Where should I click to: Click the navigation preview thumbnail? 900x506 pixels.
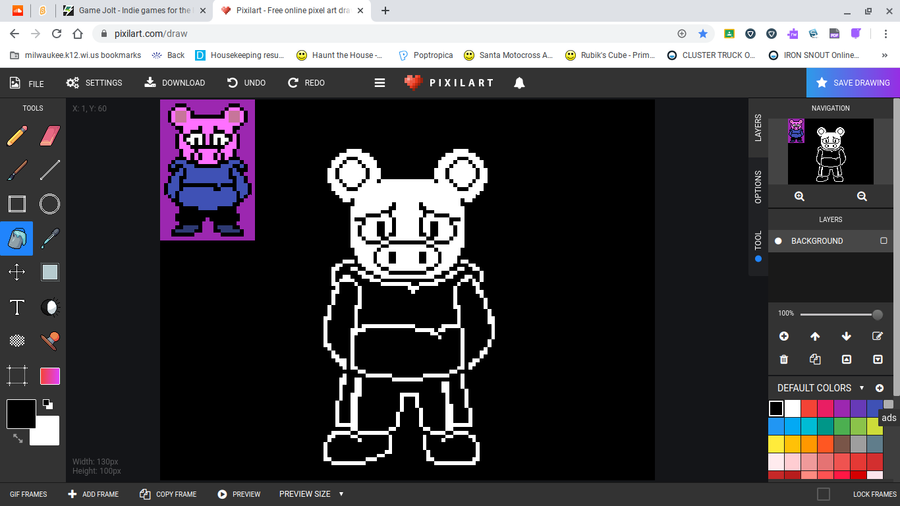pyautogui.click(x=831, y=151)
